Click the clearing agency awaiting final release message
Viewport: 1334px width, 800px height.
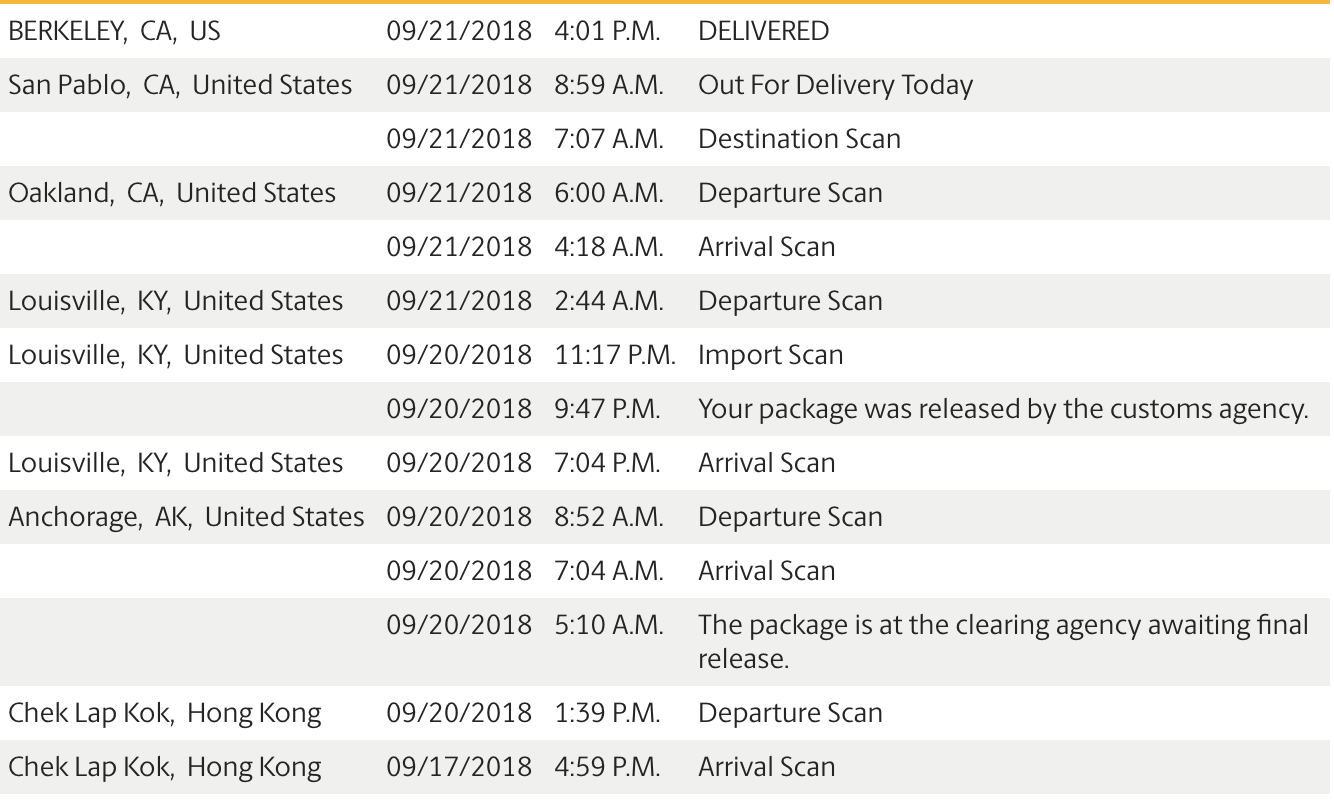point(1003,641)
